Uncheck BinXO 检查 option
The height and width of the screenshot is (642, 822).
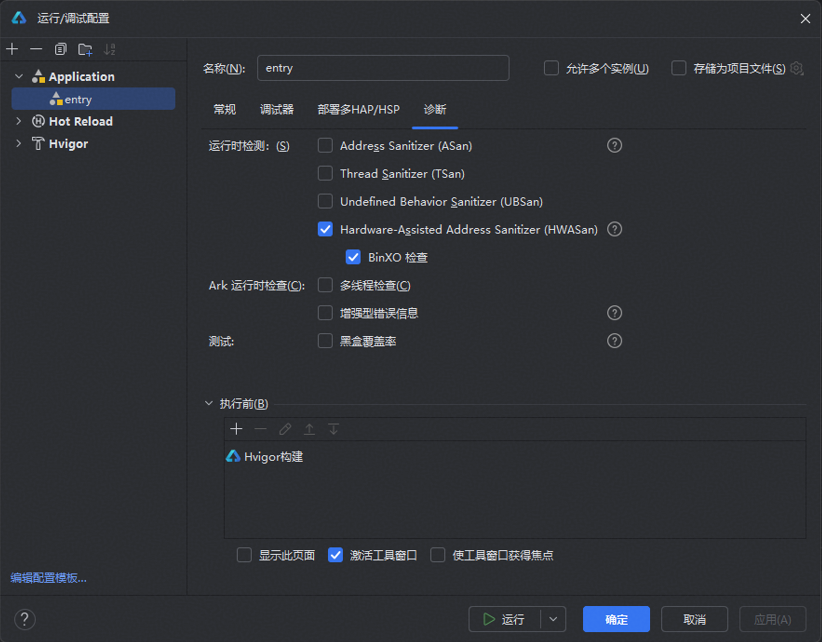[x=353, y=257]
